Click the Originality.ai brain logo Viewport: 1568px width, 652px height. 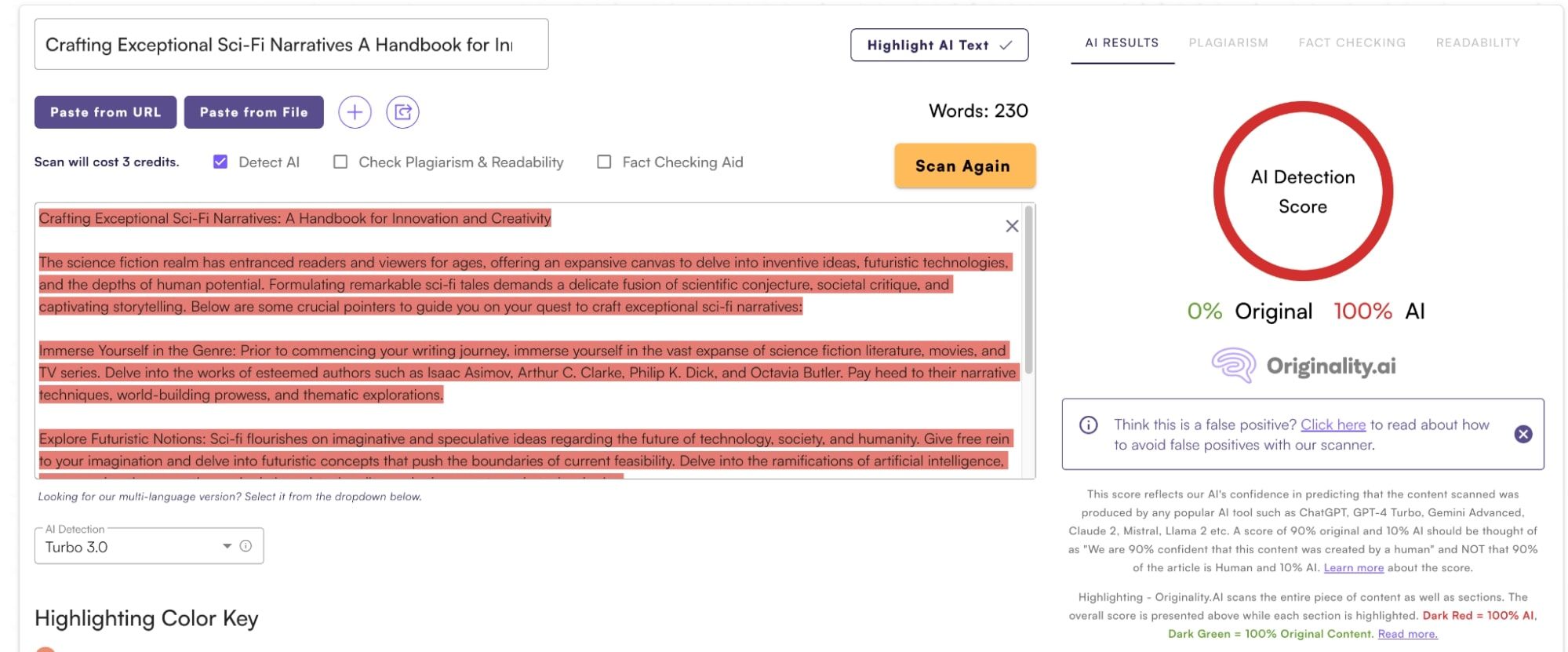tap(1233, 366)
